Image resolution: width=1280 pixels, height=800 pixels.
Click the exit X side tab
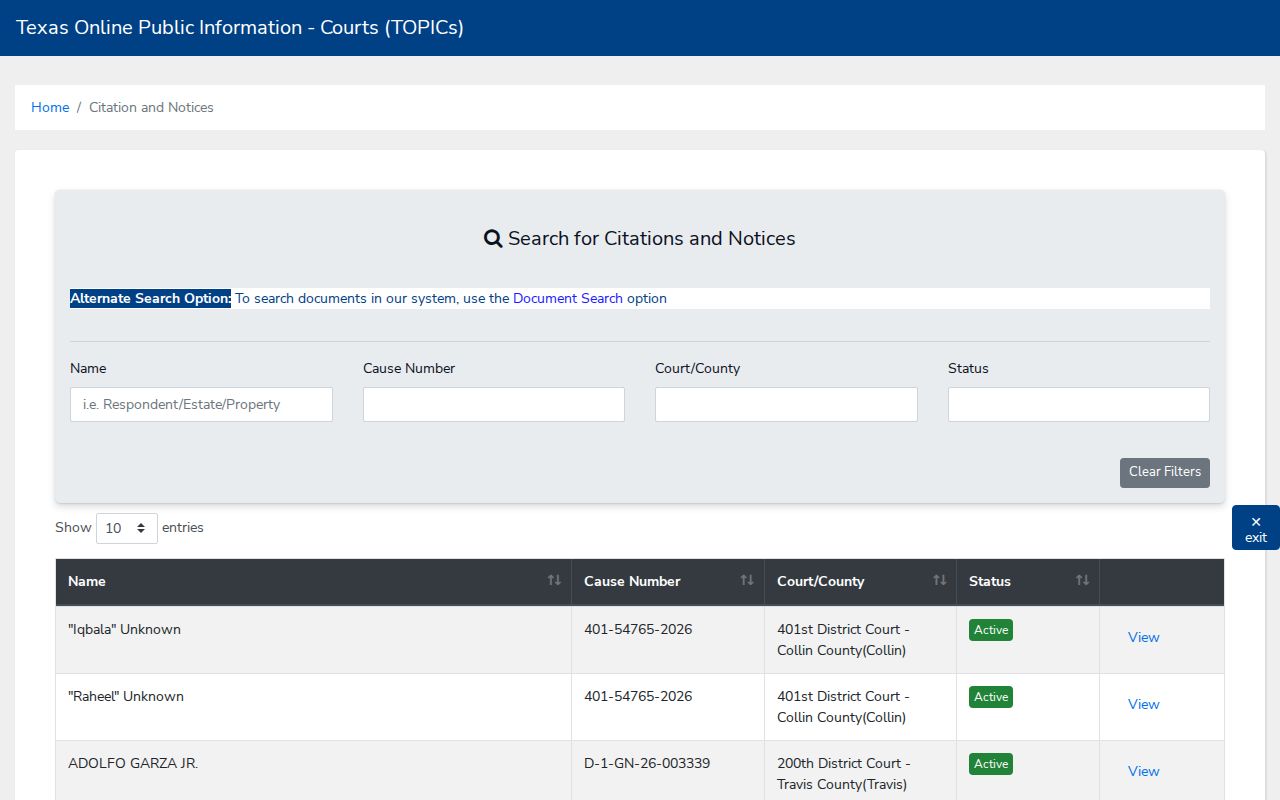(1256, 528)
